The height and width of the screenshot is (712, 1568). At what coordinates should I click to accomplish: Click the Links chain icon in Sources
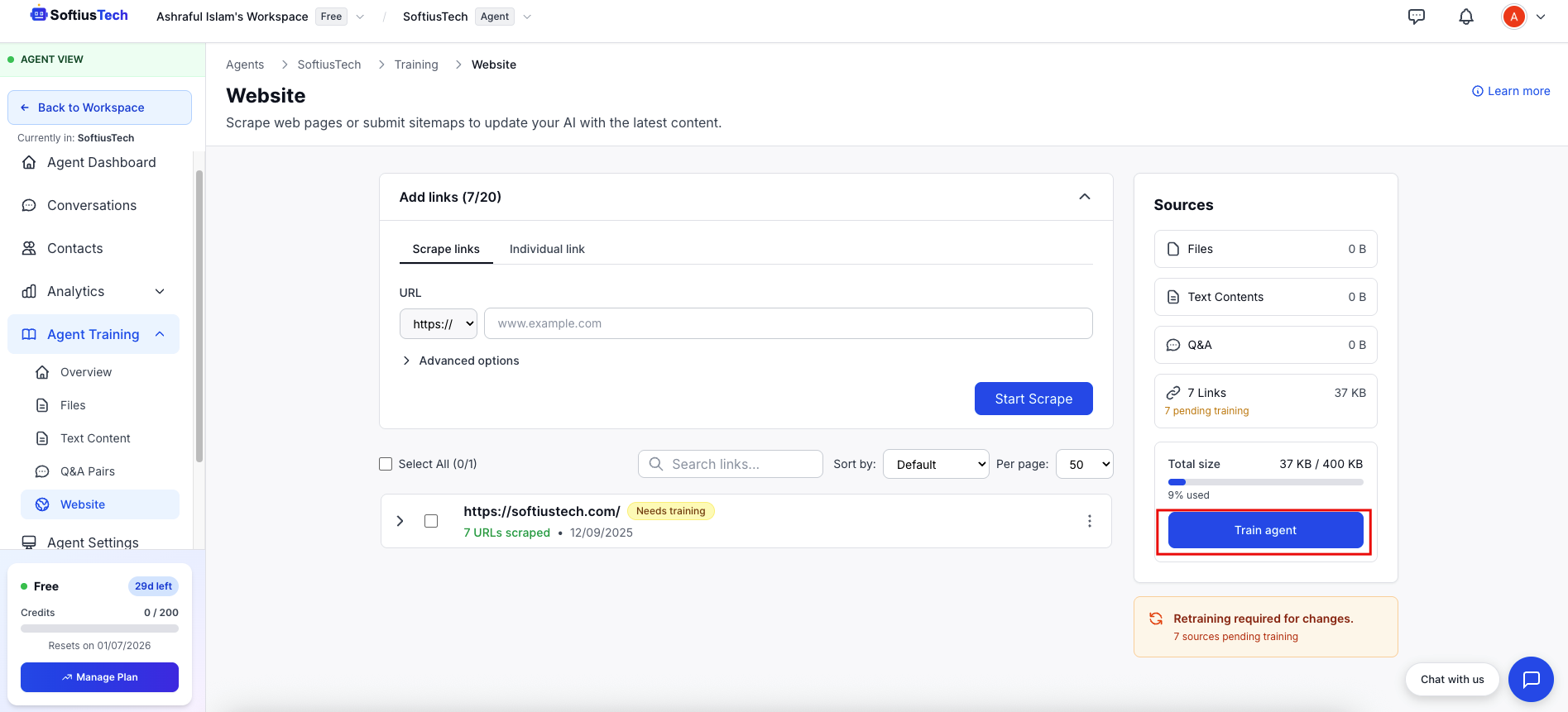[x=1173, y=393]
